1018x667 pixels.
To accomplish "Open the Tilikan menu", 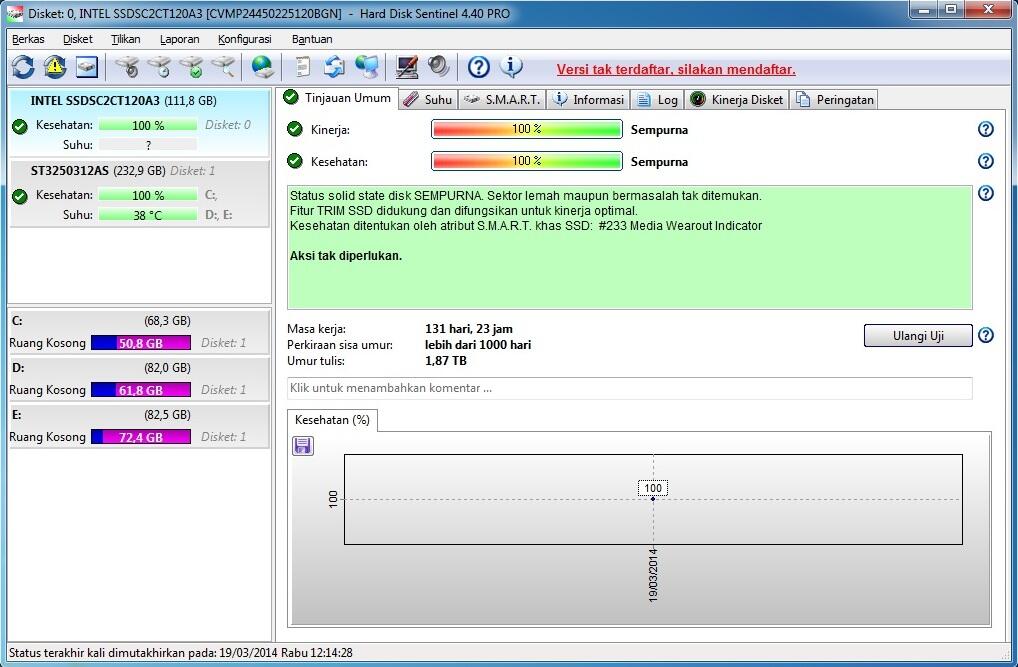I will point(125,39).
